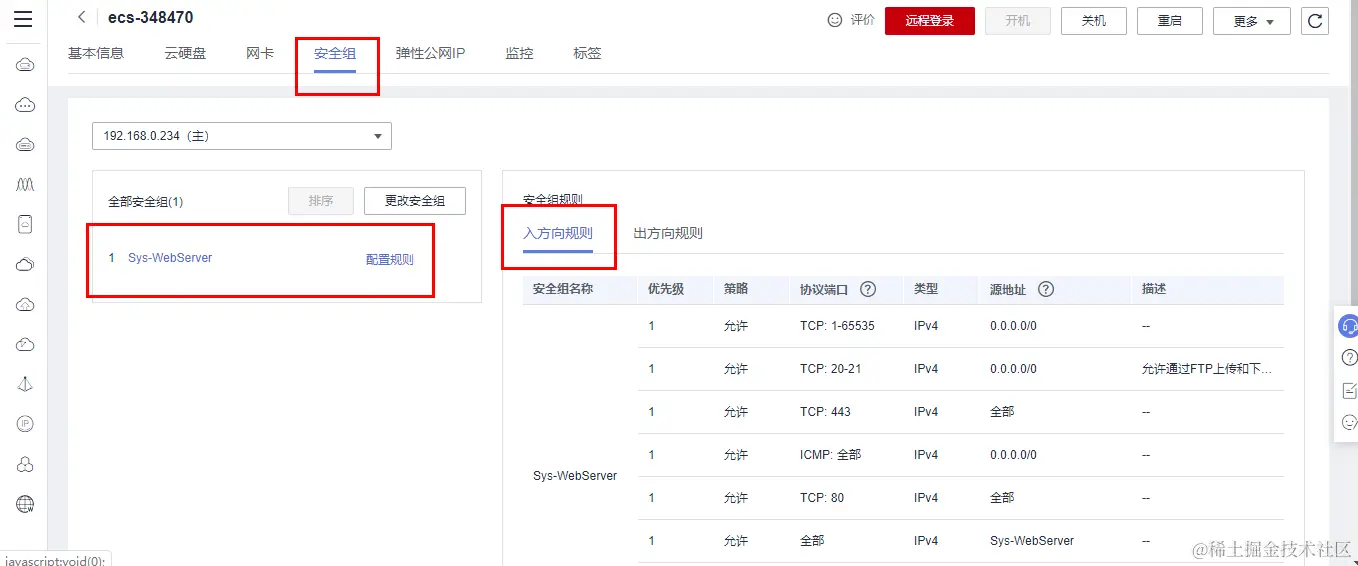Switch to the 标签 tab

click(x=587, y=53)
